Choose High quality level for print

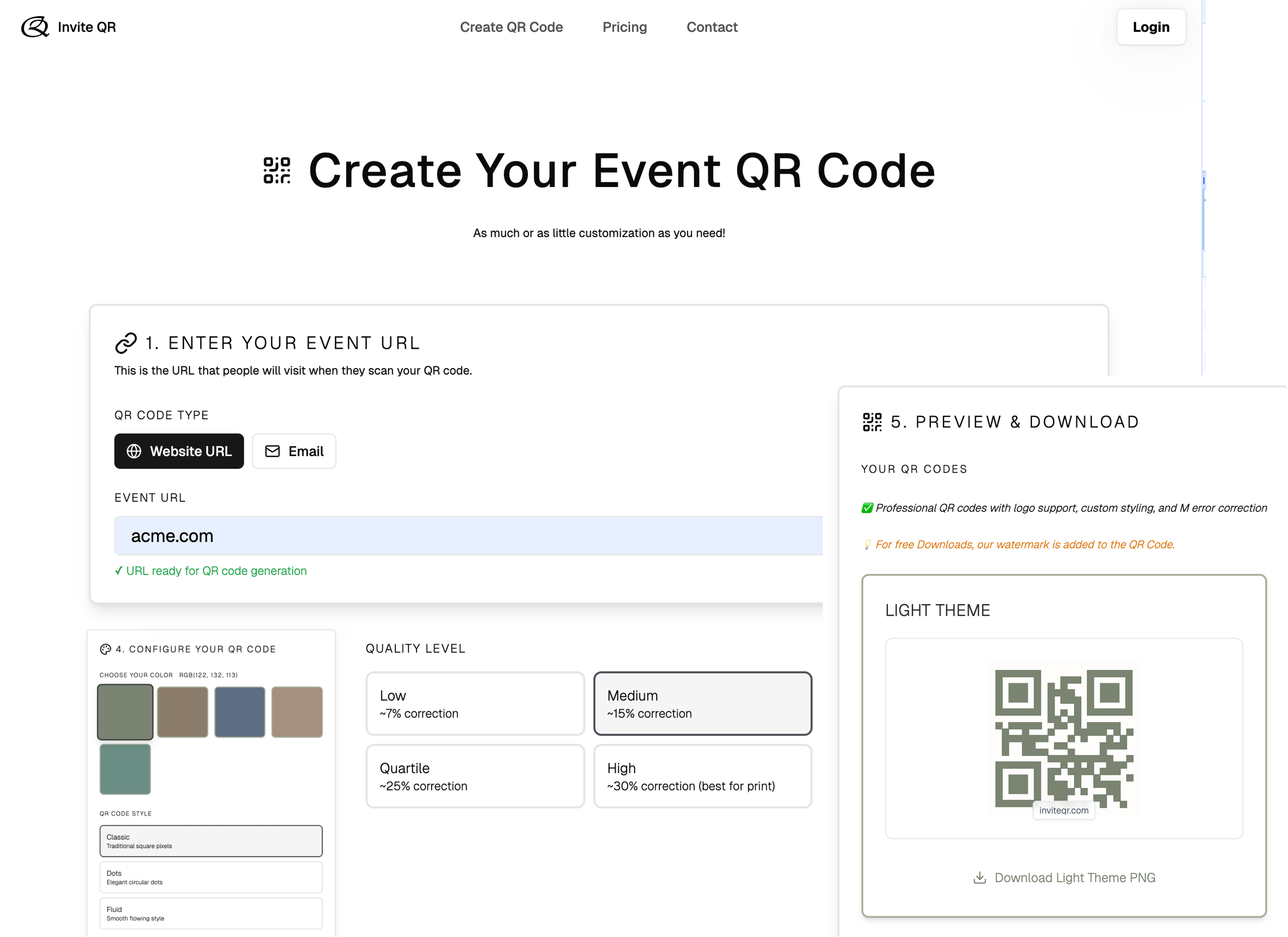pos(703,777)
